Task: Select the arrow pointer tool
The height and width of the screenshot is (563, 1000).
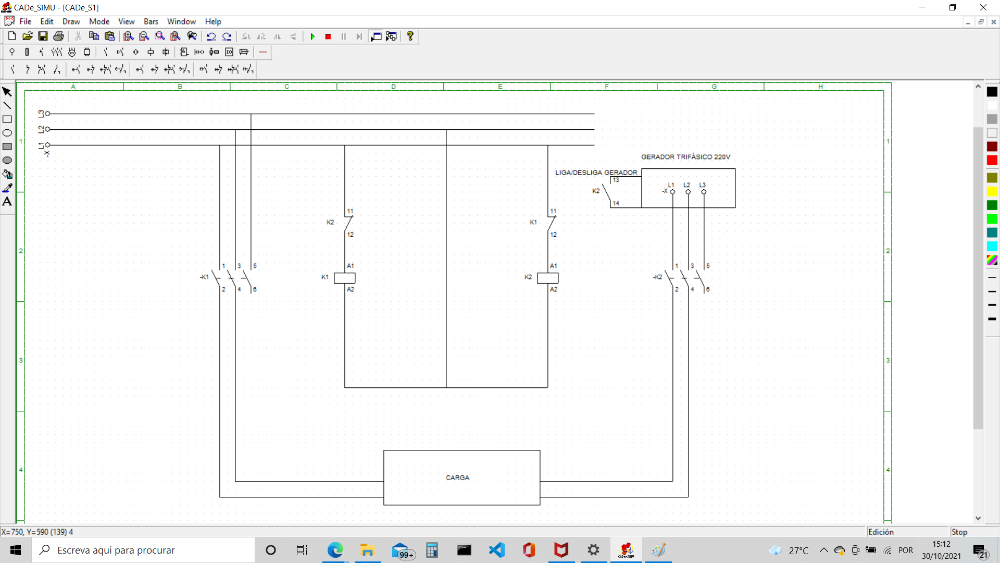Action: [7, 91]
